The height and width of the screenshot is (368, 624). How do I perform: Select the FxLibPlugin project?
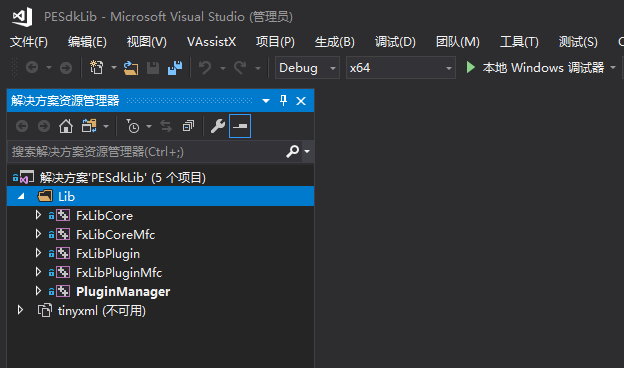(108, 254)
